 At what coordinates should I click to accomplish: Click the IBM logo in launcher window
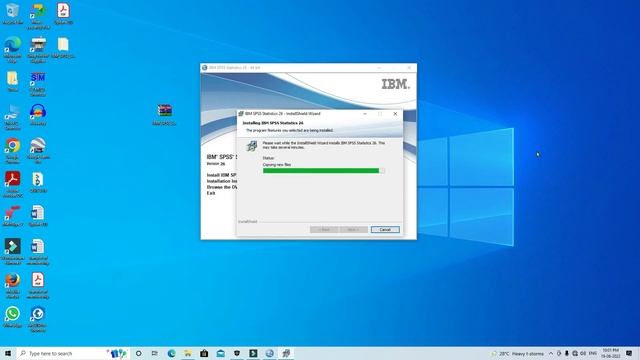pyautogui.click(x=395, y=84)
